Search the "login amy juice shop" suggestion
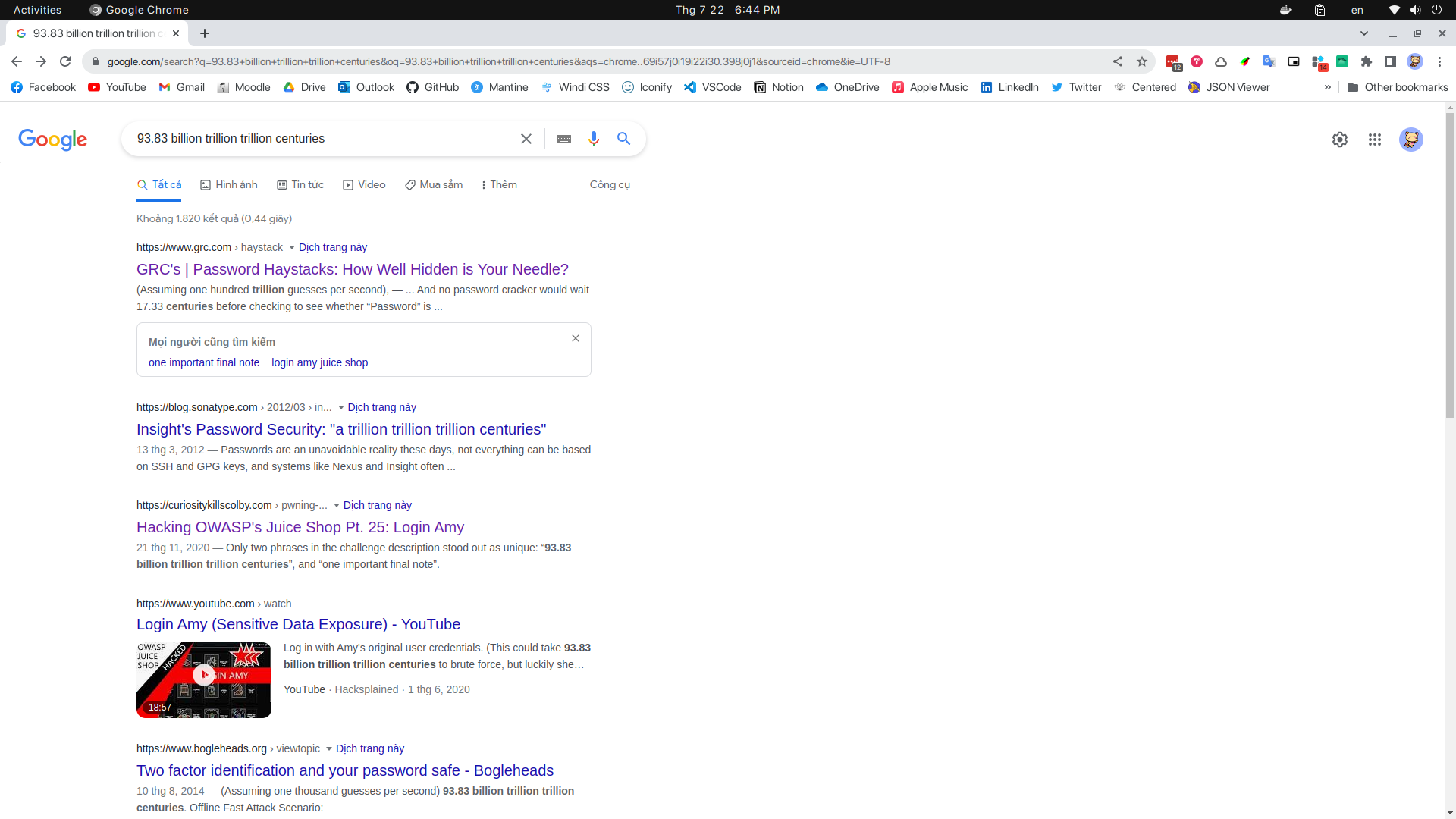 [319, 362]
